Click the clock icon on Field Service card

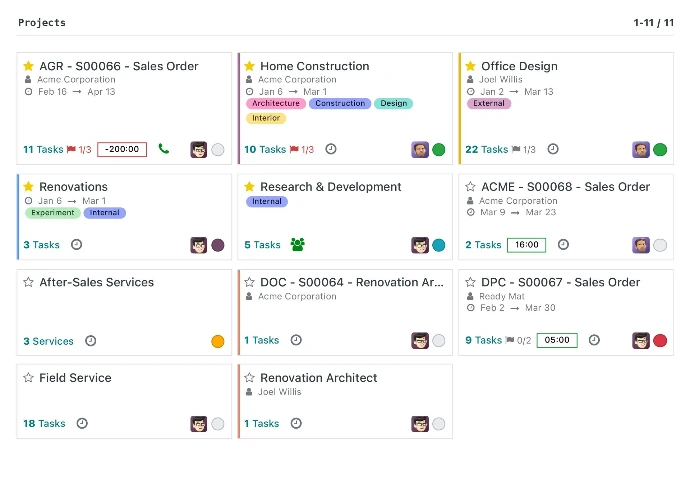point(82,423)
